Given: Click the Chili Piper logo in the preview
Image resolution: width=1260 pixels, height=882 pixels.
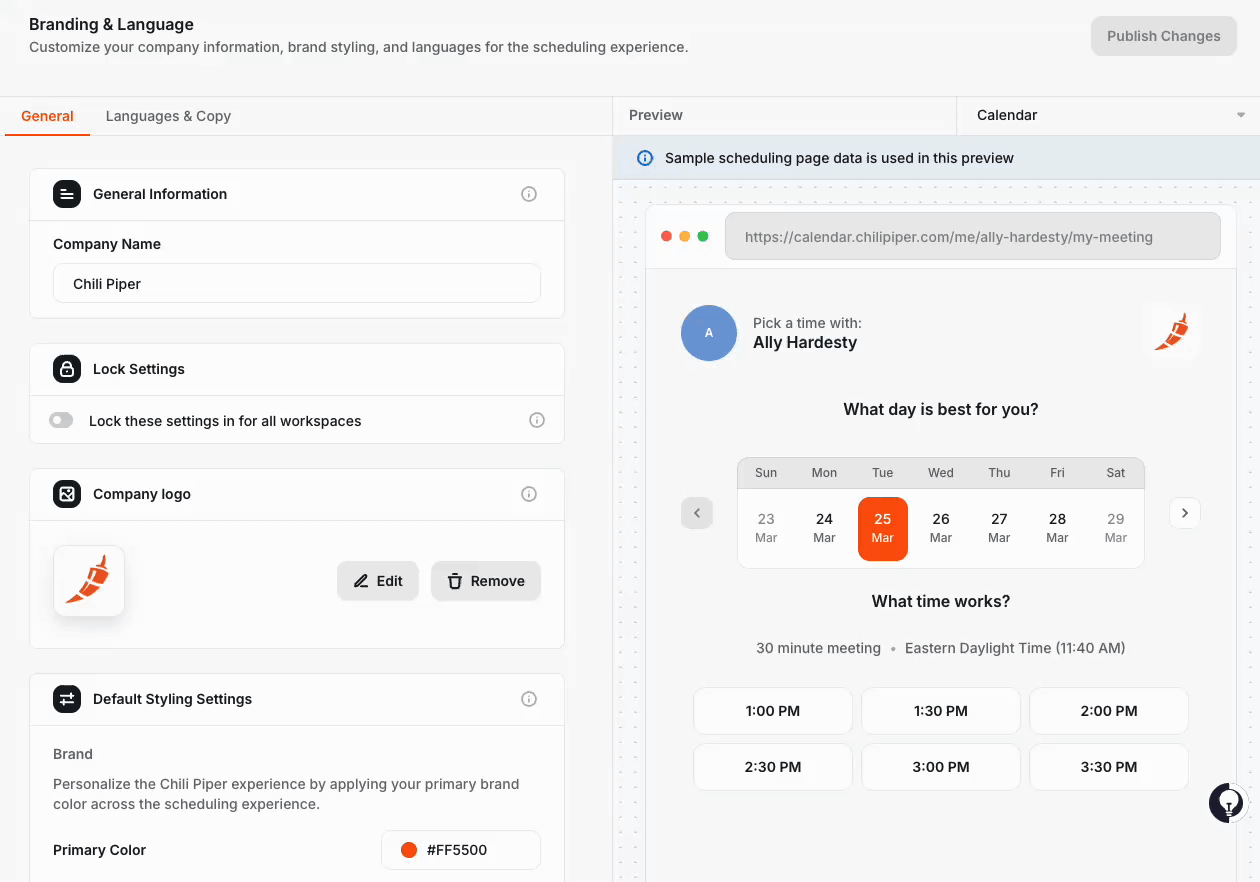Looking at the screenshot, I should pos(1171,333).
